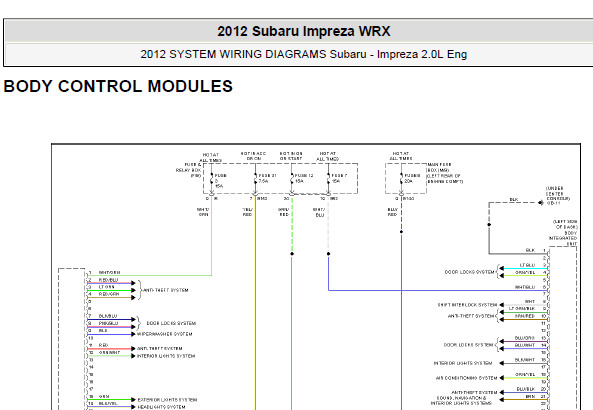This screenshot has height=410, width=593.
Task: Click the 'BLU/WHT' wire label at pin 14
Action: click(525, 345)
